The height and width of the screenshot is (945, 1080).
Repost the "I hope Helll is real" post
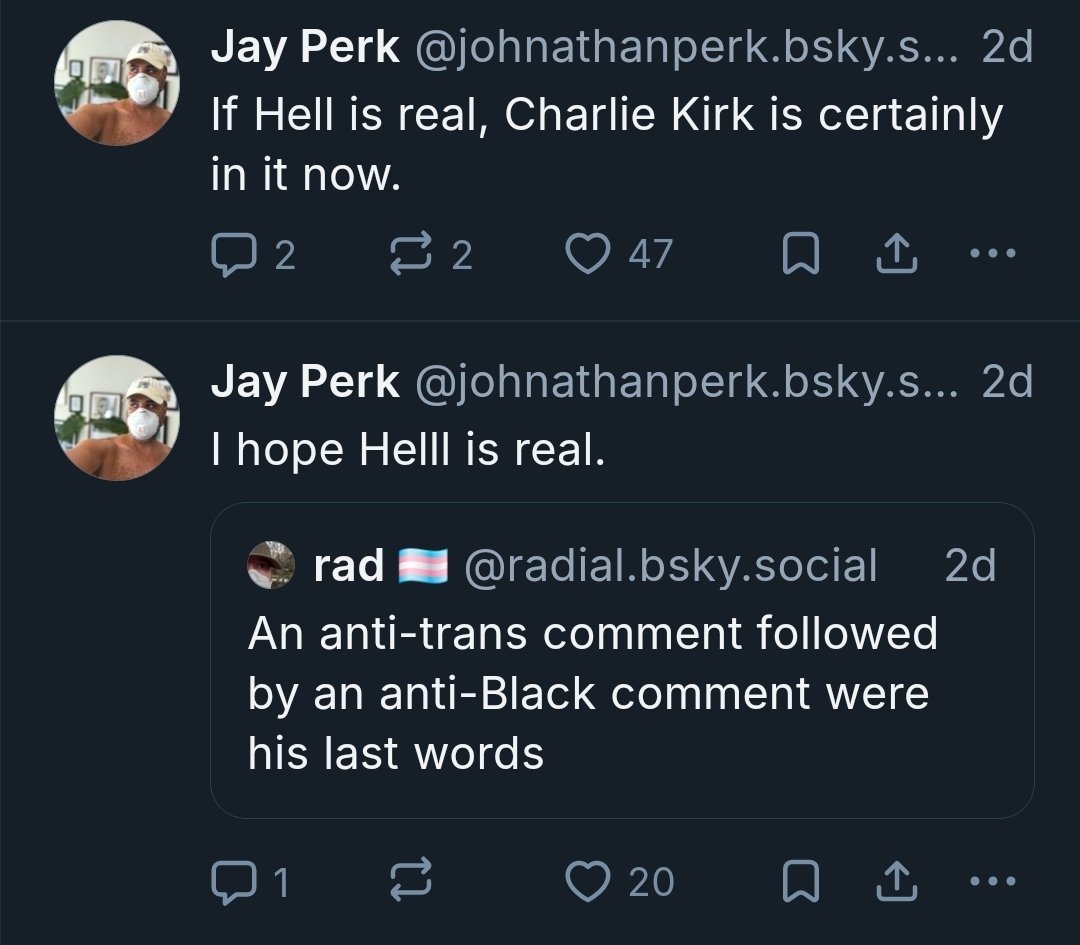(412, 881)
